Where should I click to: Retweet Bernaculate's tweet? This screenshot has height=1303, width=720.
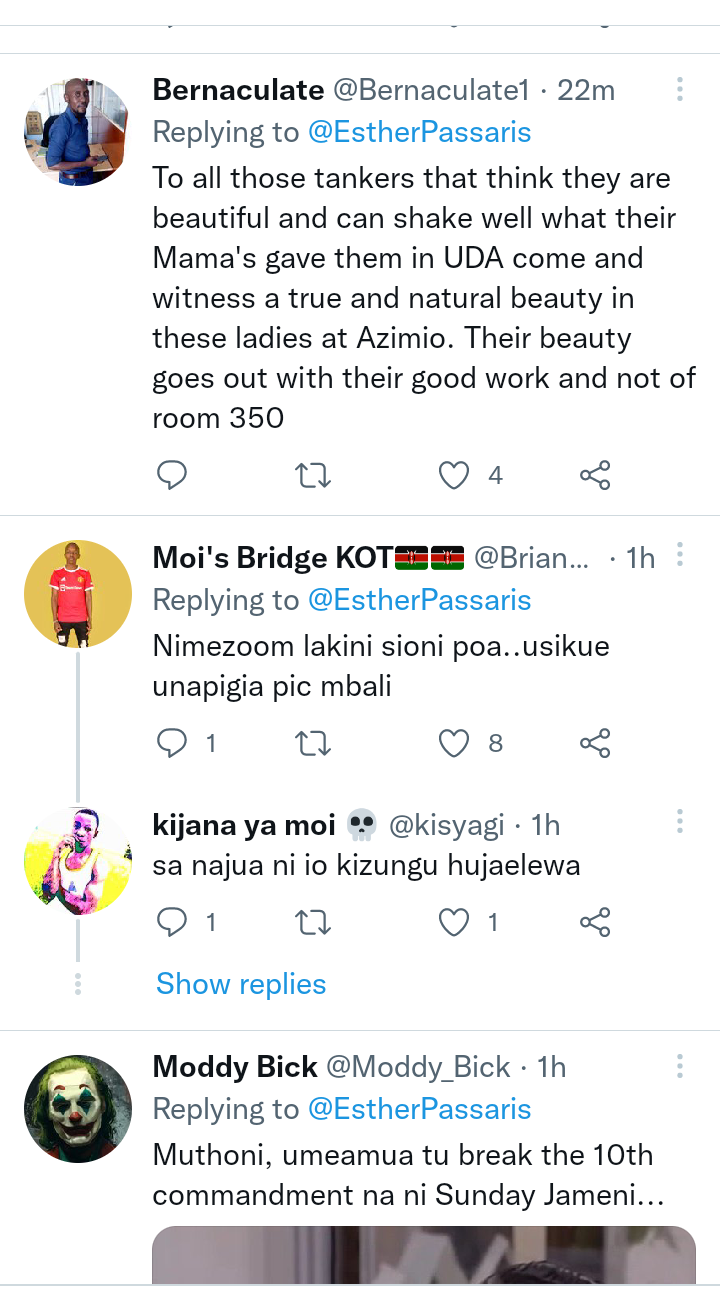click(x=314, y=475)
